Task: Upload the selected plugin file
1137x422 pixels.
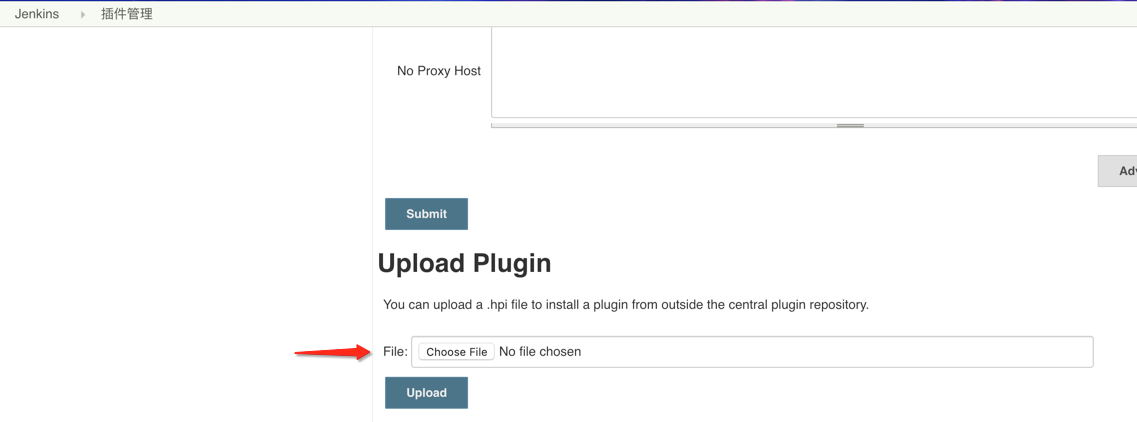Action: (x=426, y=393)
